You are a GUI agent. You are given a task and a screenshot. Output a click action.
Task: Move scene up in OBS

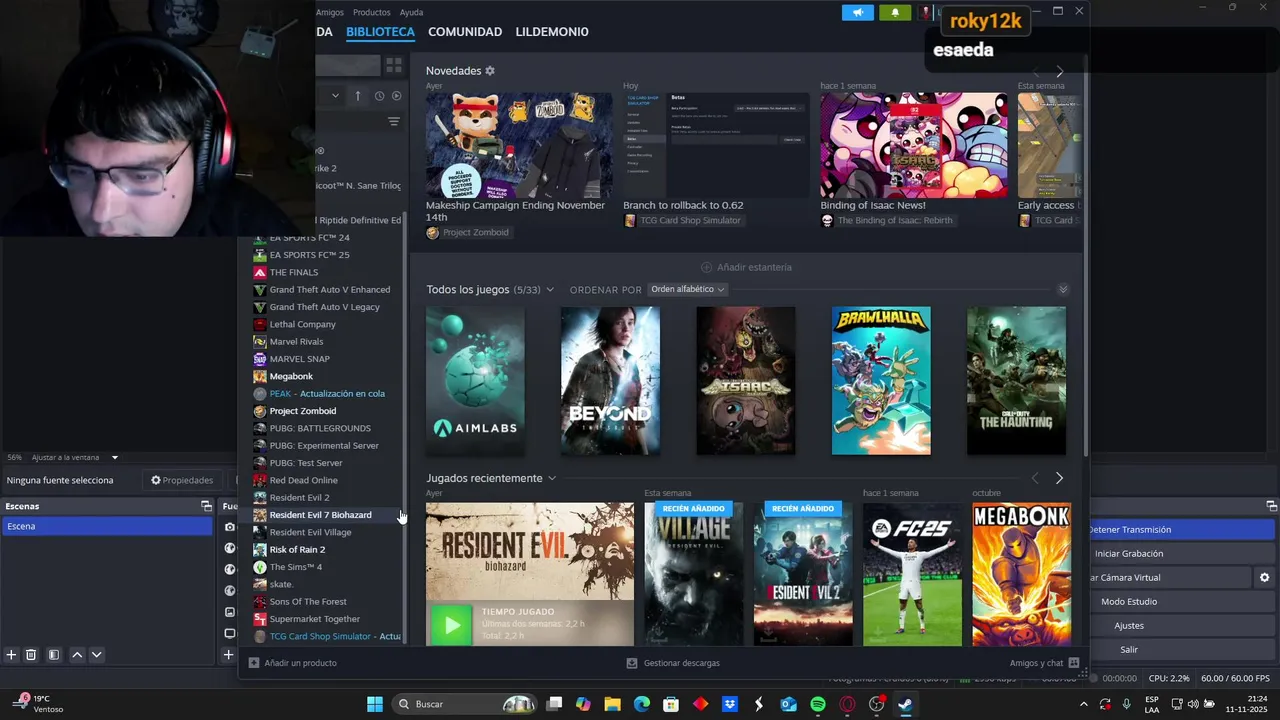pyautogui.click(x=77, y=655)
